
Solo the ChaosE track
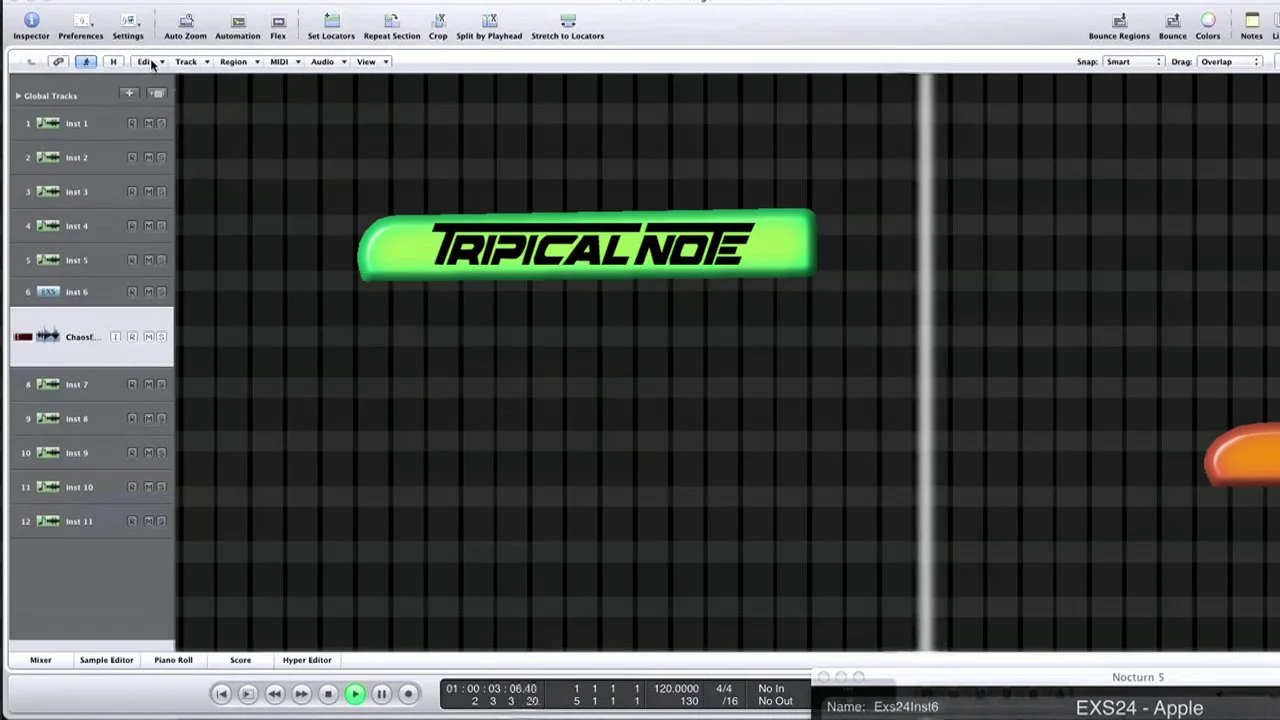(x=161, y=337)
